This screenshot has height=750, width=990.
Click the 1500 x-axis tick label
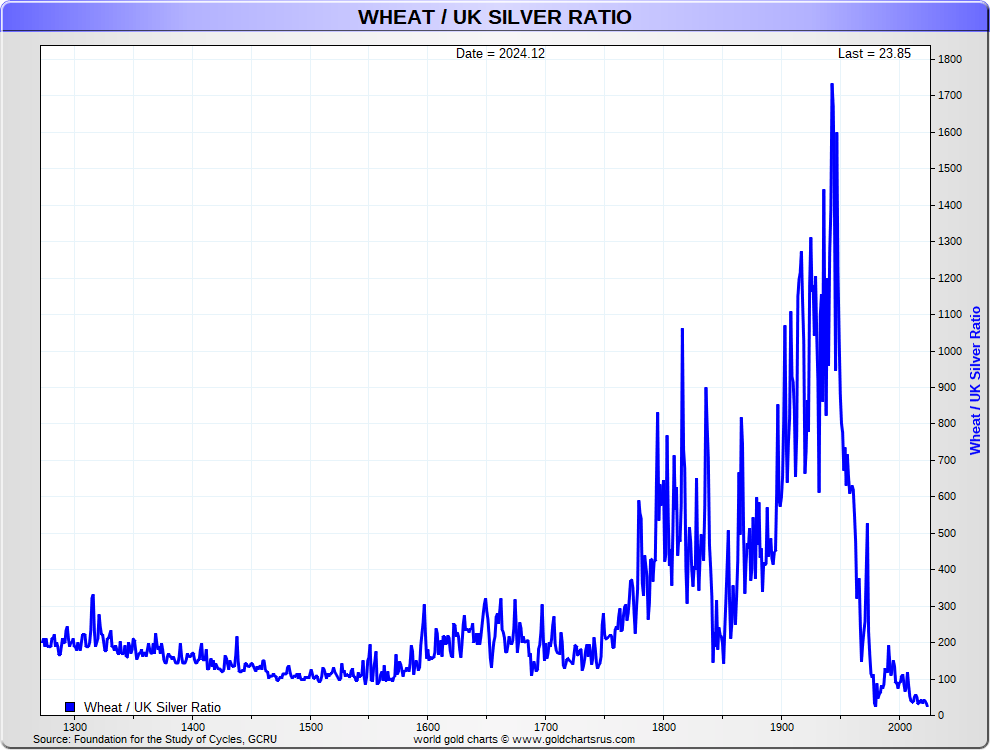(x=310, y=727)
